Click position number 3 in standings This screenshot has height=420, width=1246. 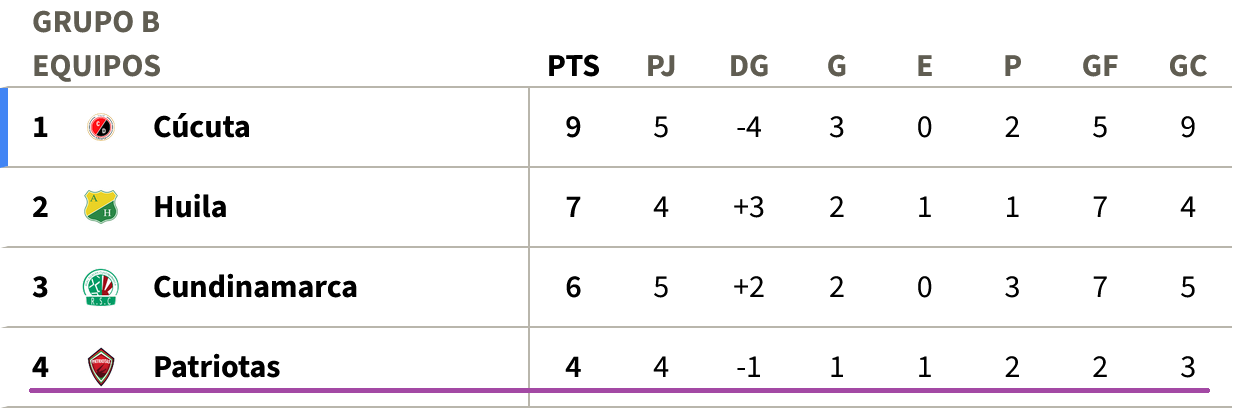tap(40, 287)
